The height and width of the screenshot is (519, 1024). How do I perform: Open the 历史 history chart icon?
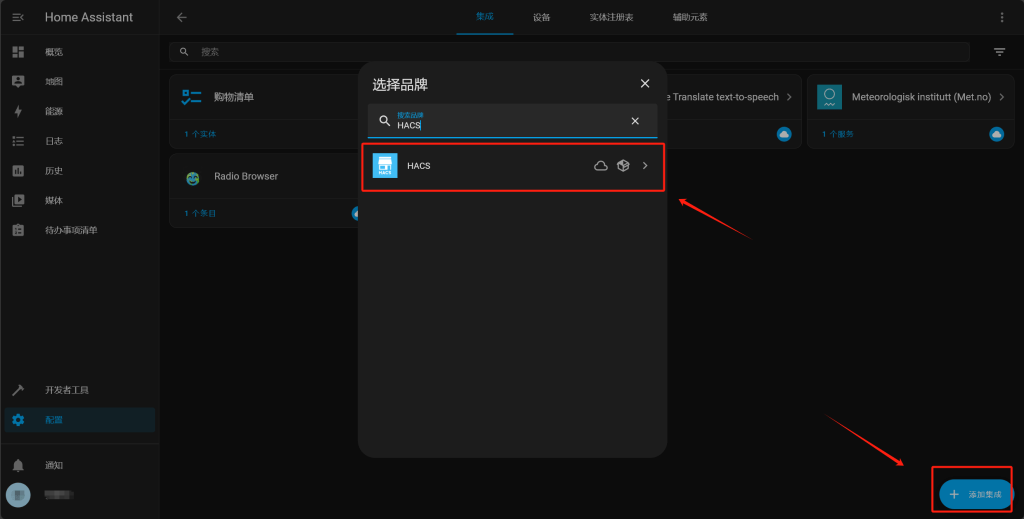(18, 170)
